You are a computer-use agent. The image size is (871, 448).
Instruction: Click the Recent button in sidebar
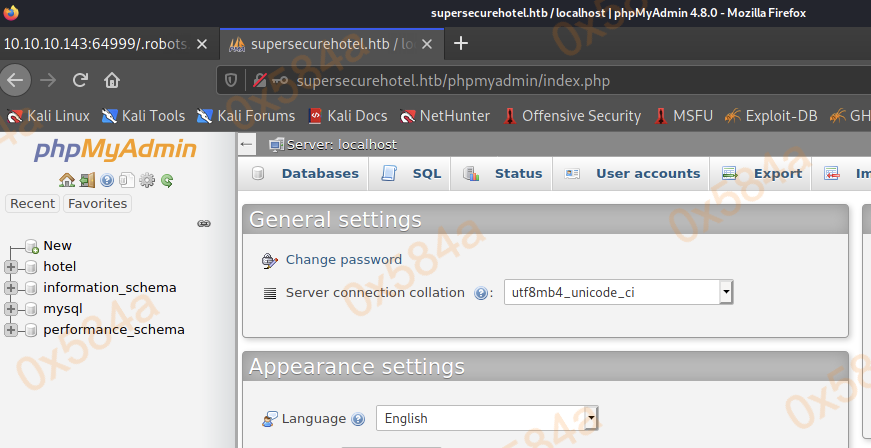pyautogui.click(x=33, y=203)
